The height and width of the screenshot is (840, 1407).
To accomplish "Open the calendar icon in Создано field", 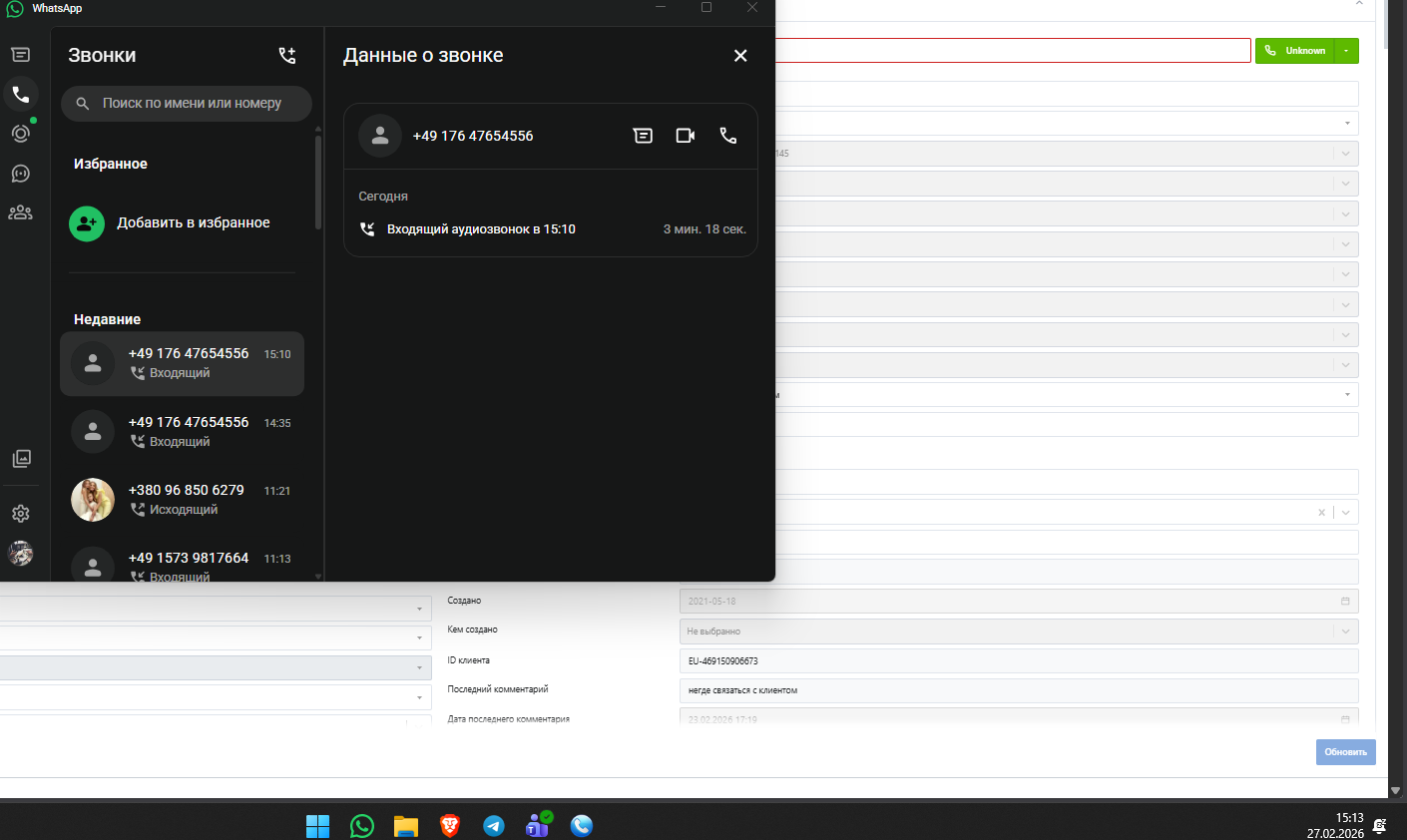I will pos(1345,602).
